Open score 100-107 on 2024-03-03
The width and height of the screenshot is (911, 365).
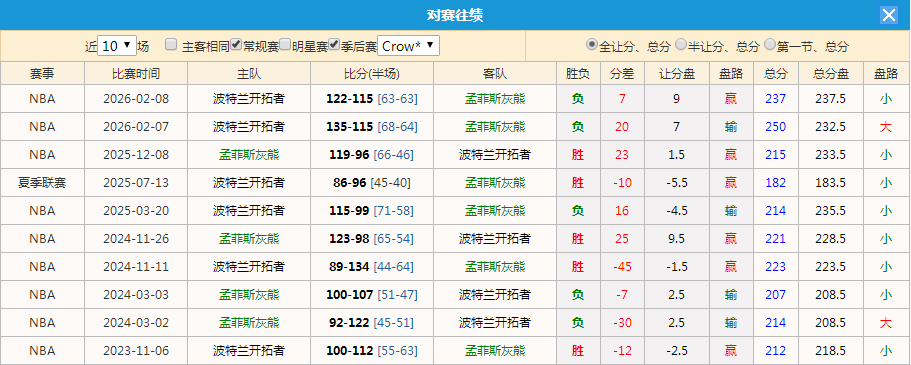349,295
